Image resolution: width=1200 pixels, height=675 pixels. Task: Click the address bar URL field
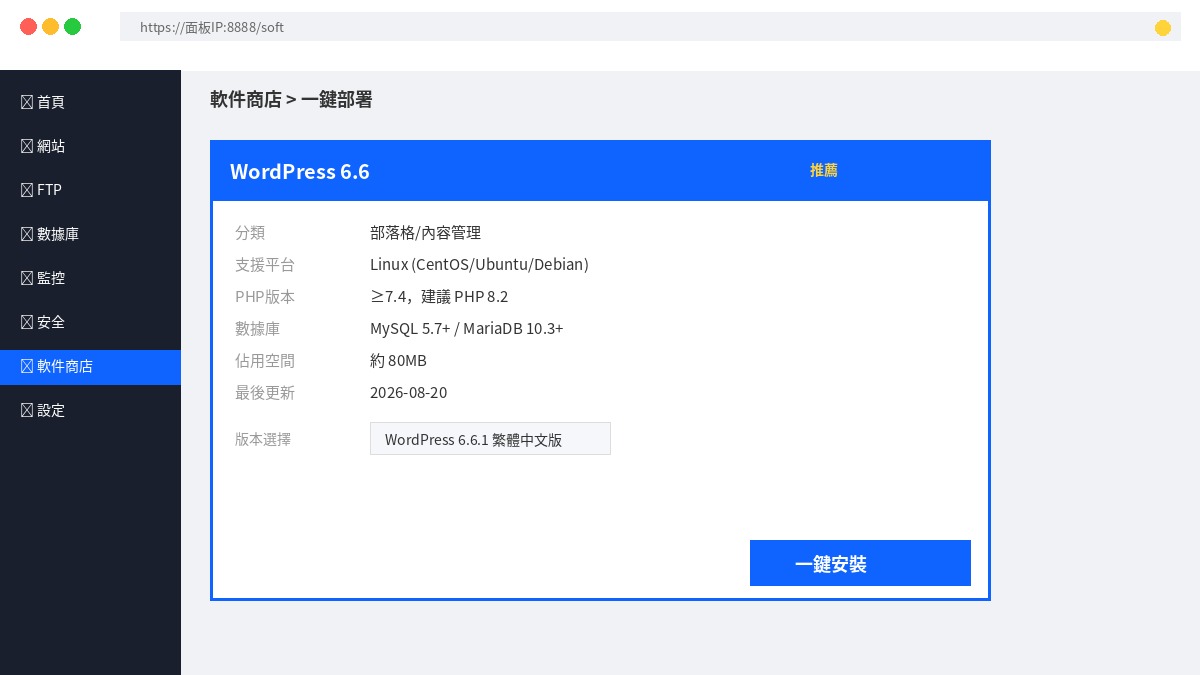click(650, 27)
